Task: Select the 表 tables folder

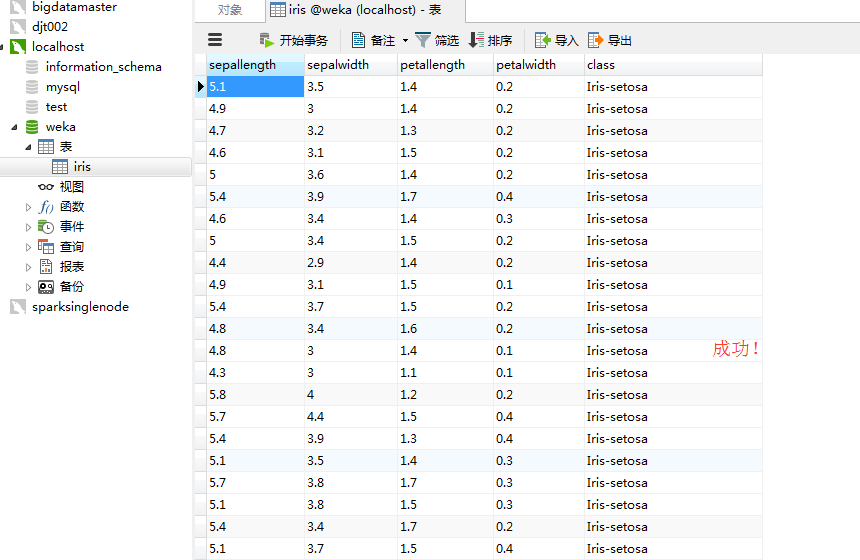Action: [x=66, y=147]
